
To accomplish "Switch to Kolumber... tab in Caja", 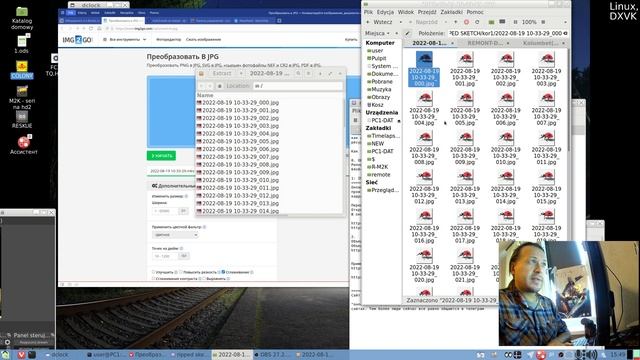I will coord(540,43).
